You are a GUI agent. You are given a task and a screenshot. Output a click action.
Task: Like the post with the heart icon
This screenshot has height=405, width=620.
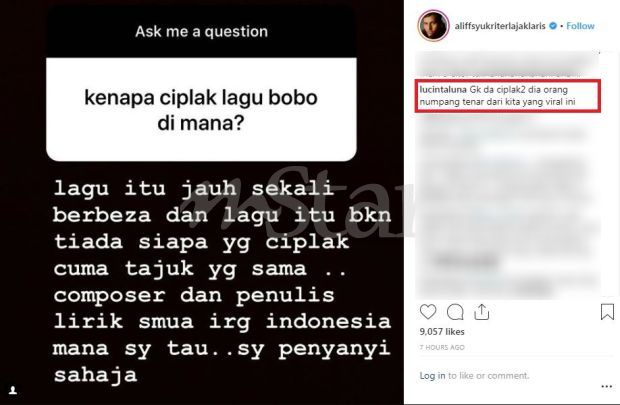428,312
